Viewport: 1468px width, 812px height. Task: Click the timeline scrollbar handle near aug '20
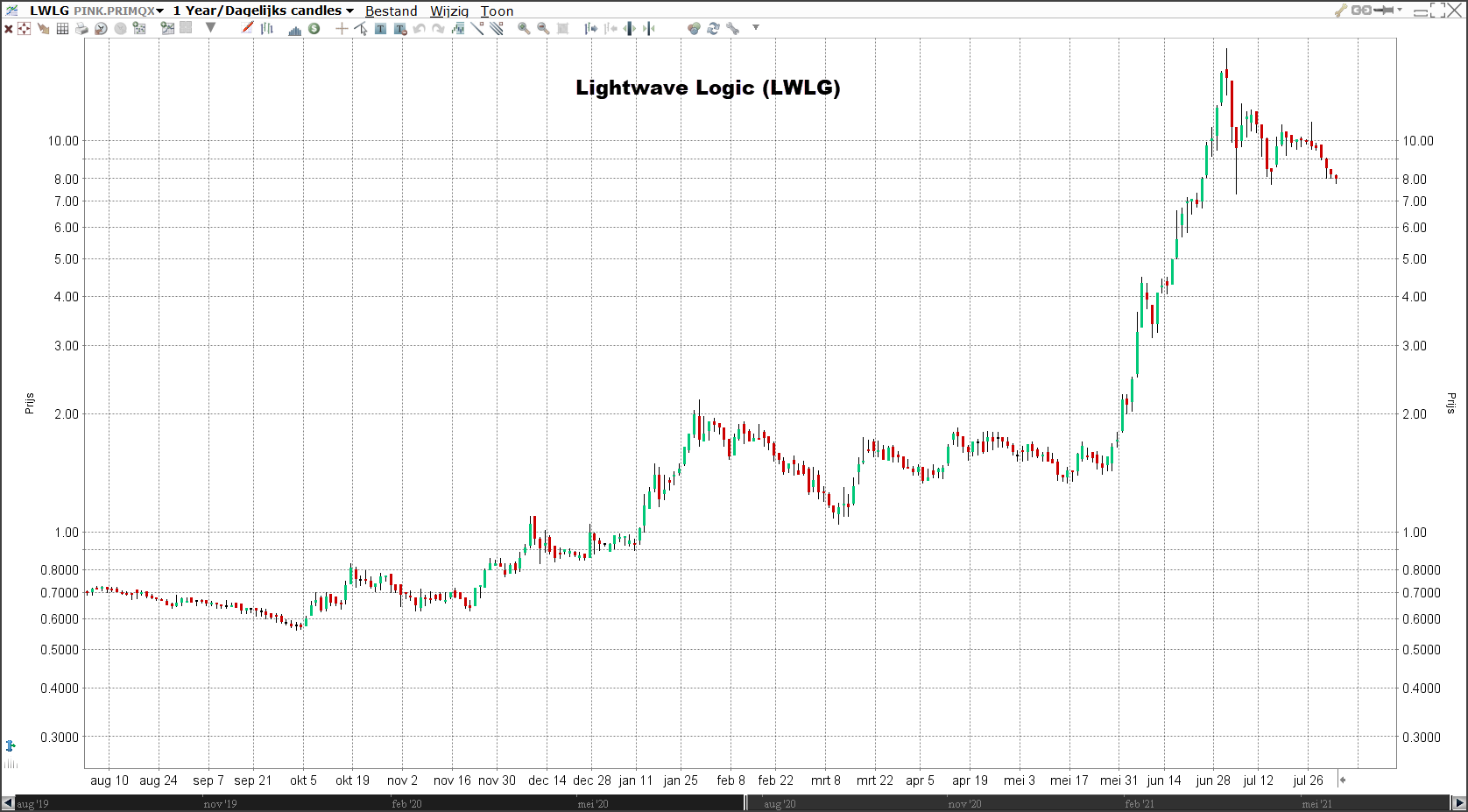(x=746, y=802)
